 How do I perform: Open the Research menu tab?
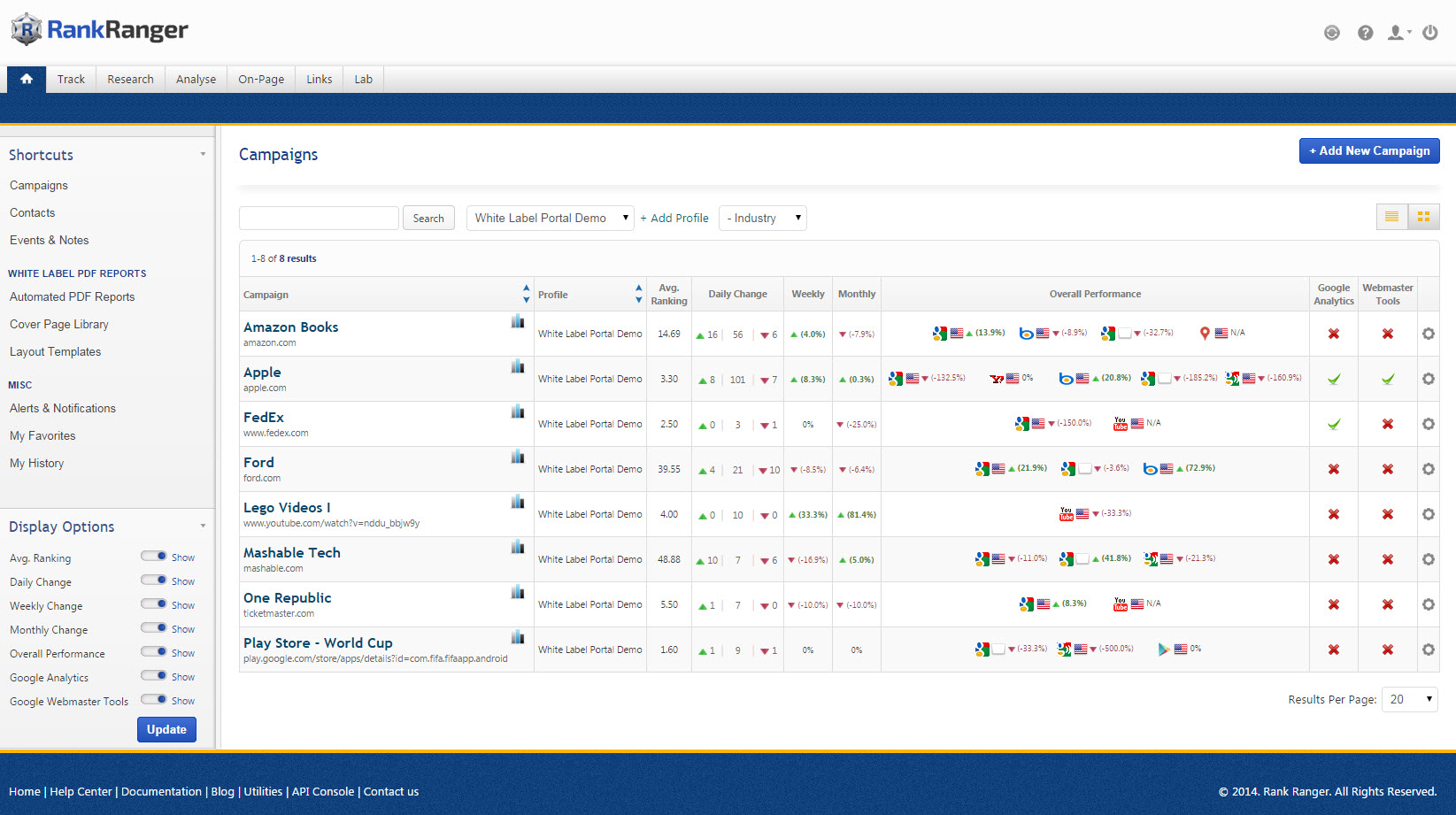(x=130, y=79)
